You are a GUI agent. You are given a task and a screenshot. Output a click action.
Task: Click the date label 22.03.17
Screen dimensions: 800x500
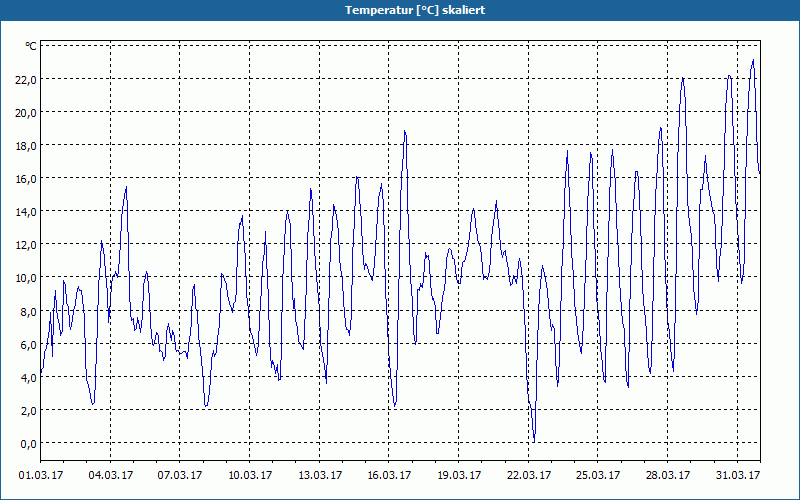click(529, 476)
